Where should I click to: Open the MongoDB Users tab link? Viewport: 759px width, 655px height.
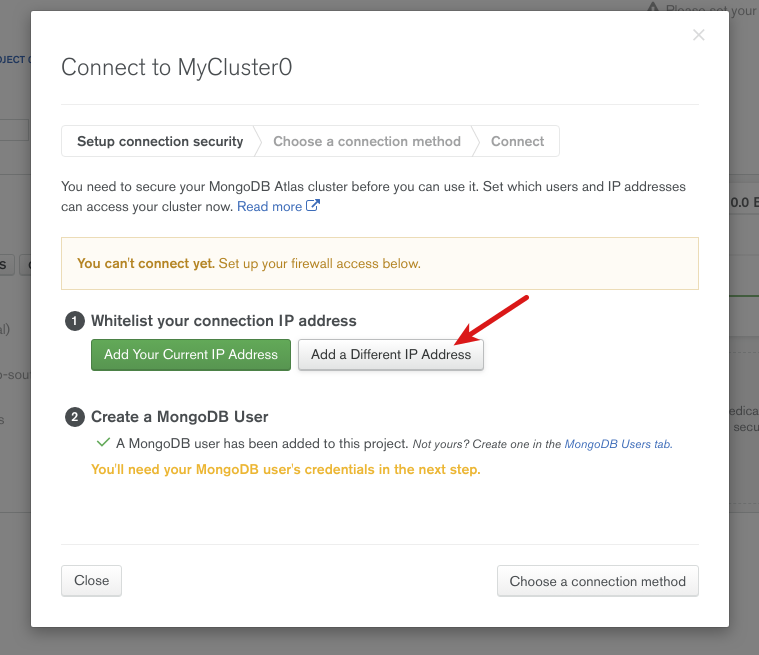pos(618,443)
